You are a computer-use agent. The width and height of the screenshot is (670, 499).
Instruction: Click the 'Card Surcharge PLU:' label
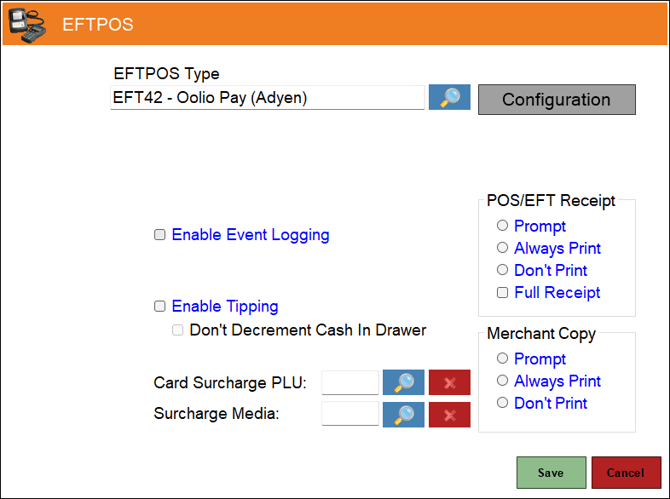point(230,383)
